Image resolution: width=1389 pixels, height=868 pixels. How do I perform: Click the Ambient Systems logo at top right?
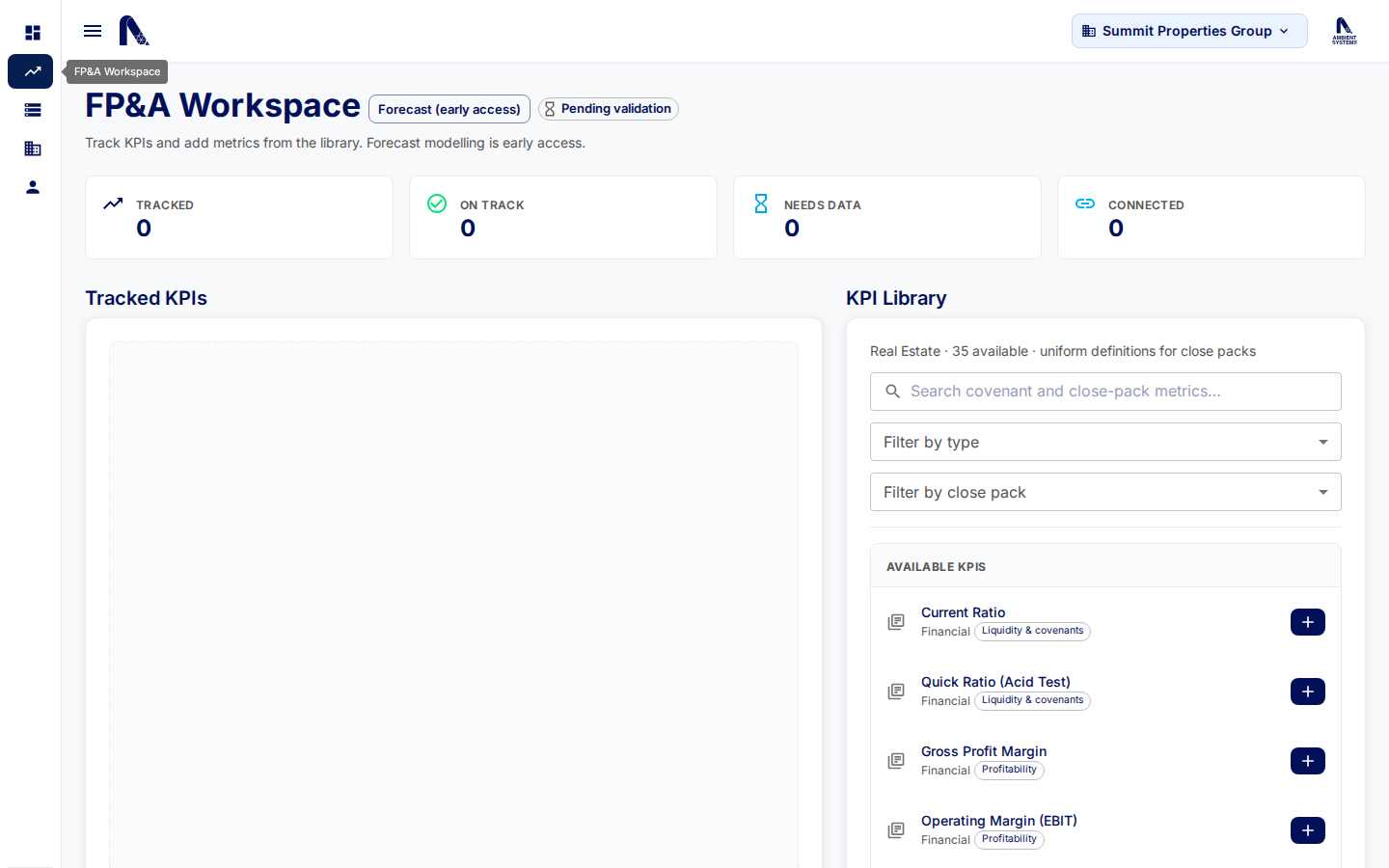click(x=1345, y=31)
